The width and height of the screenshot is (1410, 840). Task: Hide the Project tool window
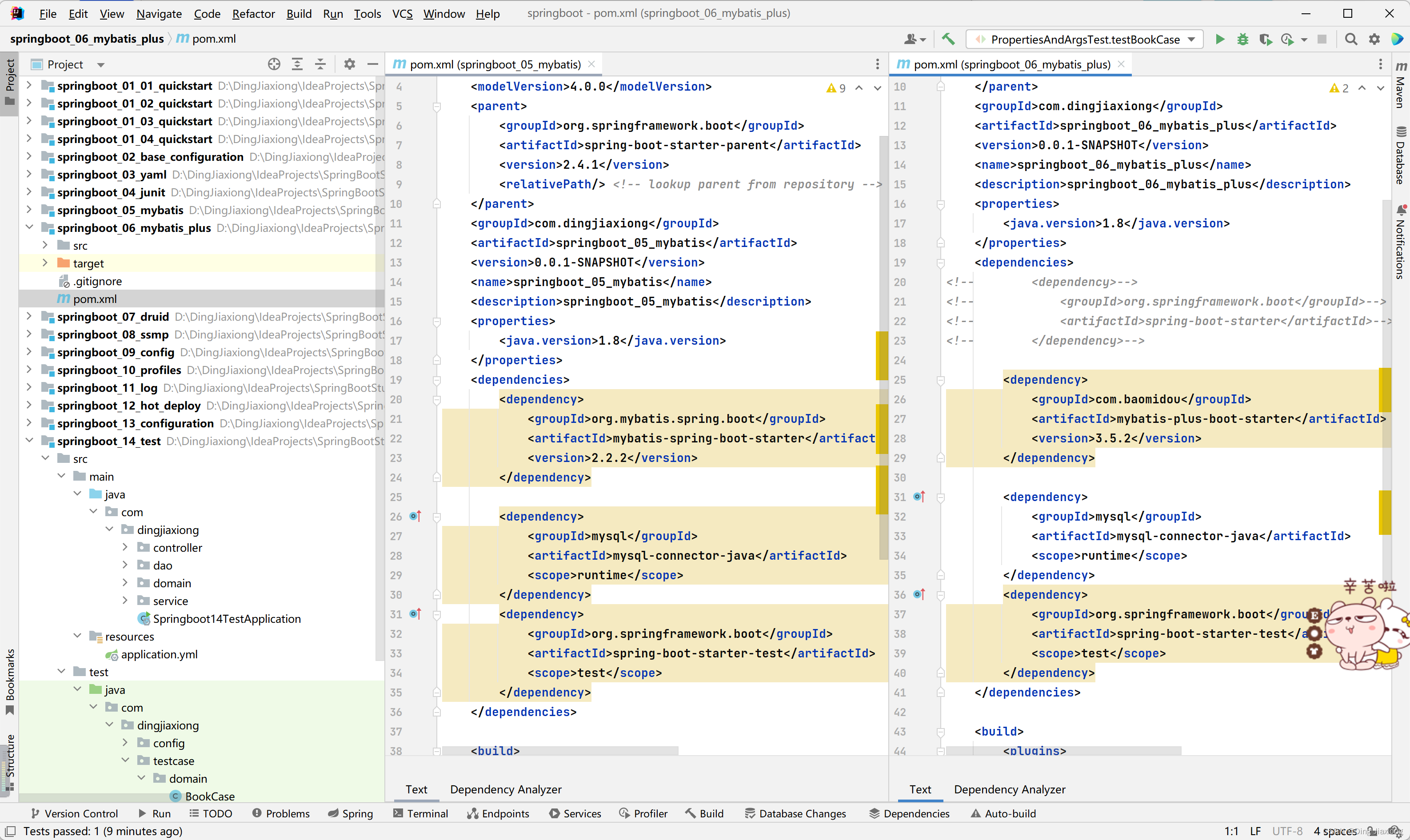372,64
